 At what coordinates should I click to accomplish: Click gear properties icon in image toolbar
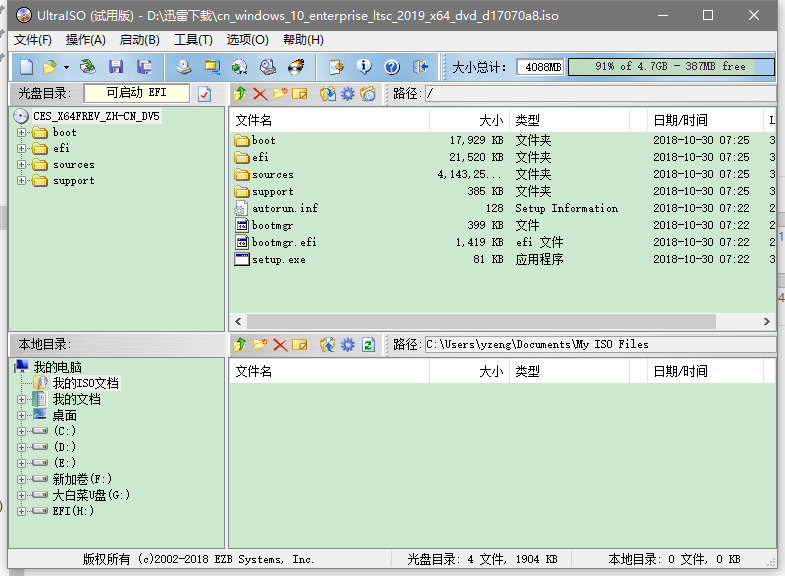(347, 94)
